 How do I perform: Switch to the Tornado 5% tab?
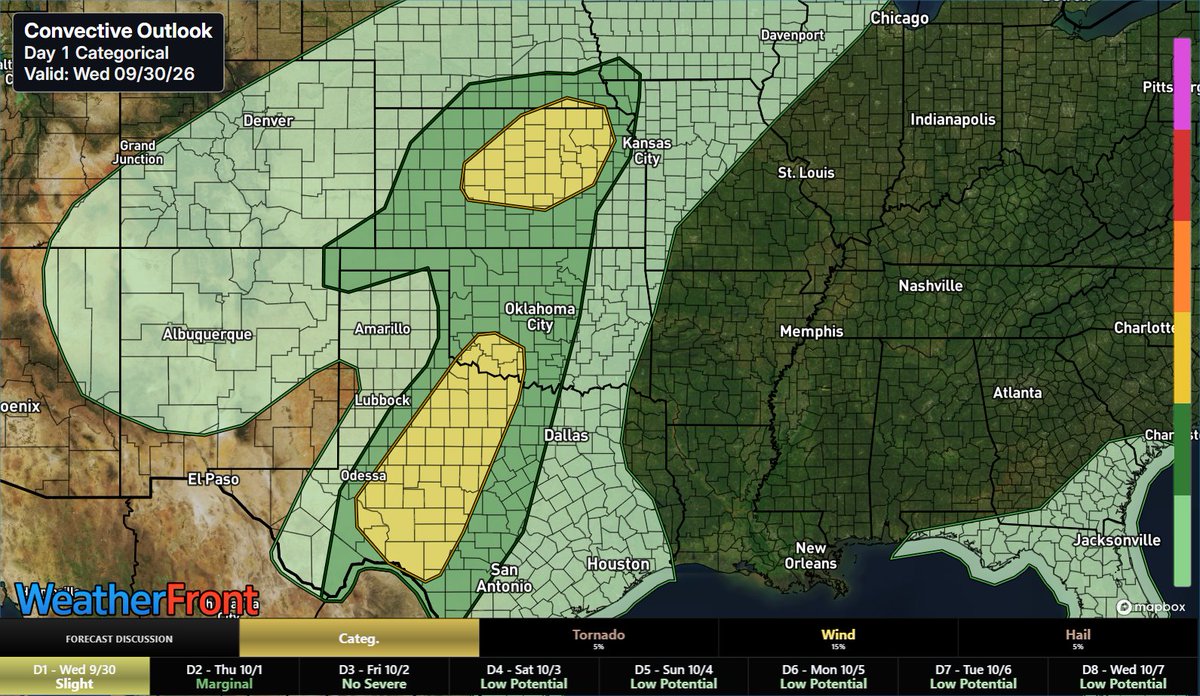pos(599,638)
